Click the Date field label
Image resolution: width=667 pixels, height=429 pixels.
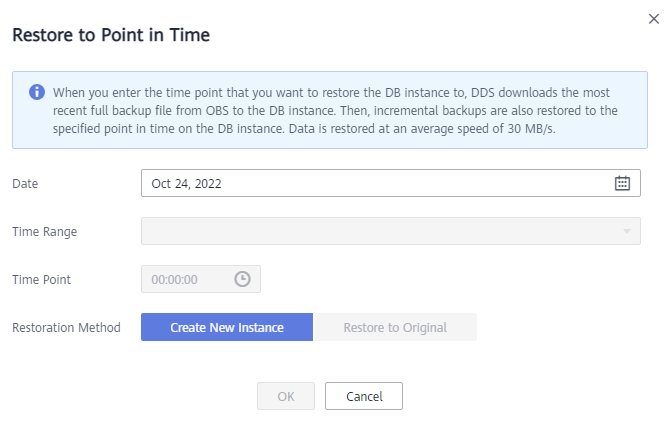point(25,183)
